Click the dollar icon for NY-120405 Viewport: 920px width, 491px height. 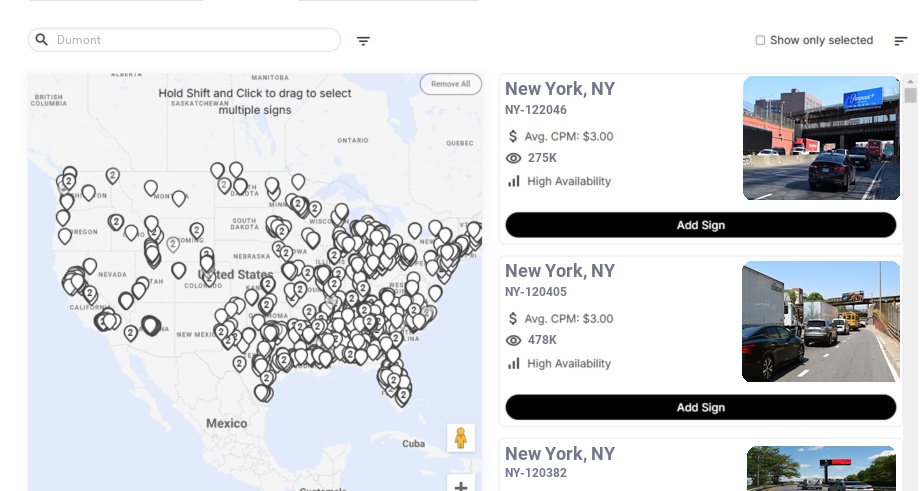tap(513, 318)
